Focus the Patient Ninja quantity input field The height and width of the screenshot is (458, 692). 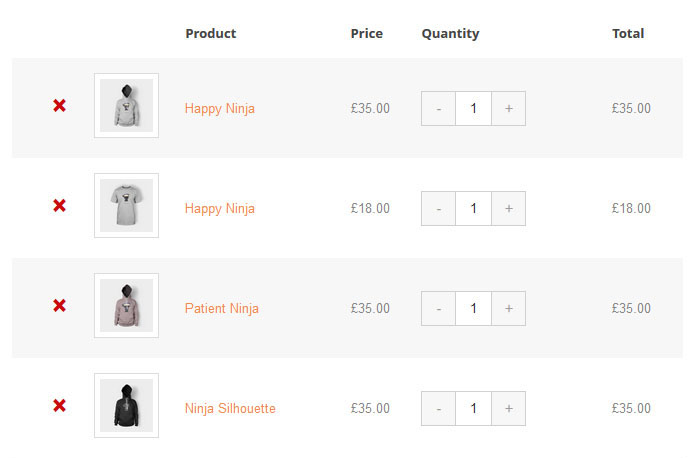click(473, 308)
